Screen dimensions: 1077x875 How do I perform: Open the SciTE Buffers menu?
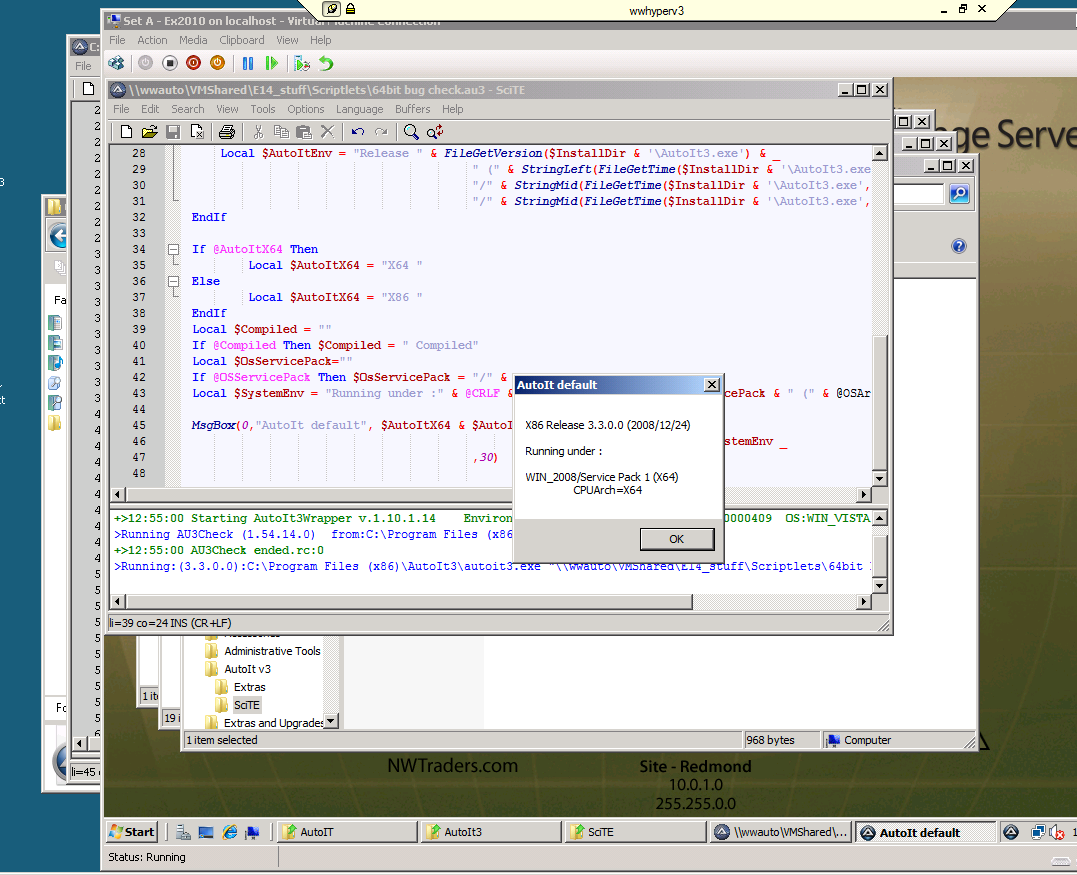tap(412, 109)
